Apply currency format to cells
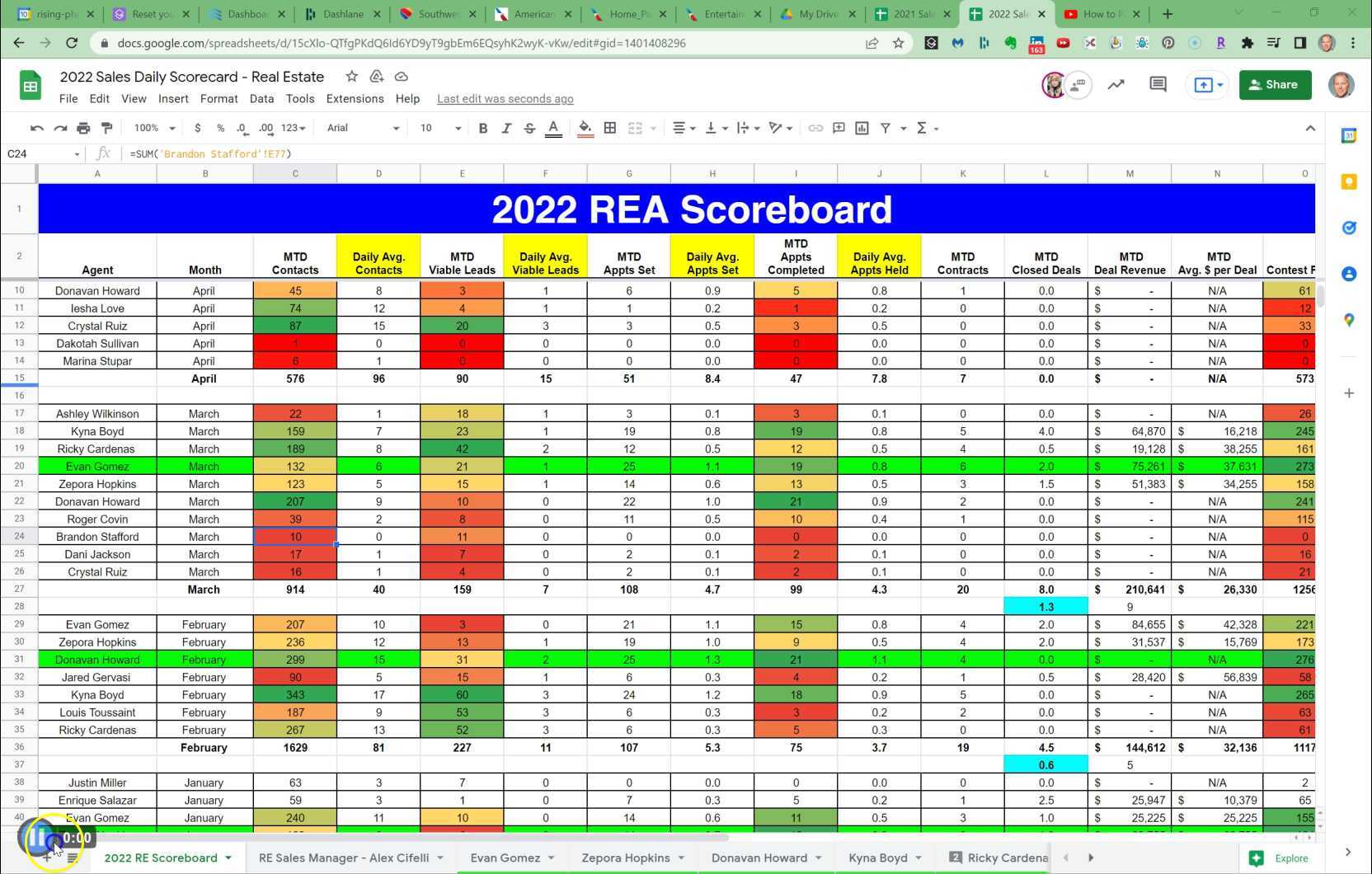Screen dimensions: 1372x874 (x=198, y=128)
